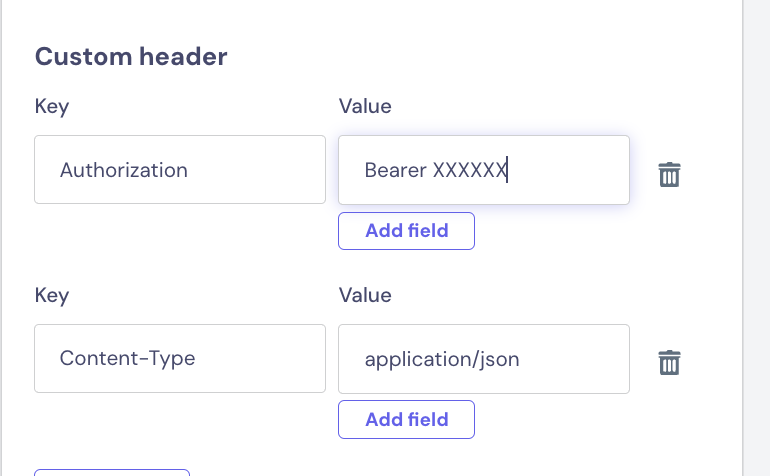Delete the Authorization header row via trash icon
This screenshot has width=770, height=476.
coord(669,174)
